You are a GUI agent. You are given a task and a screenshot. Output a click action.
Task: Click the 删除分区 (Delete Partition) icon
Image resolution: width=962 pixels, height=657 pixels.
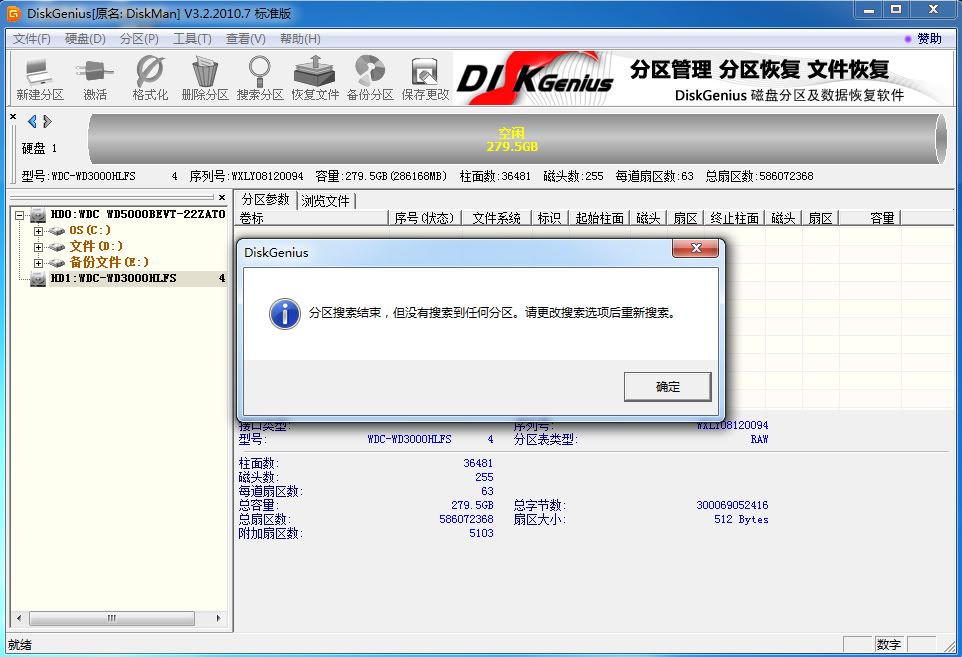click(x=205, y=78)
